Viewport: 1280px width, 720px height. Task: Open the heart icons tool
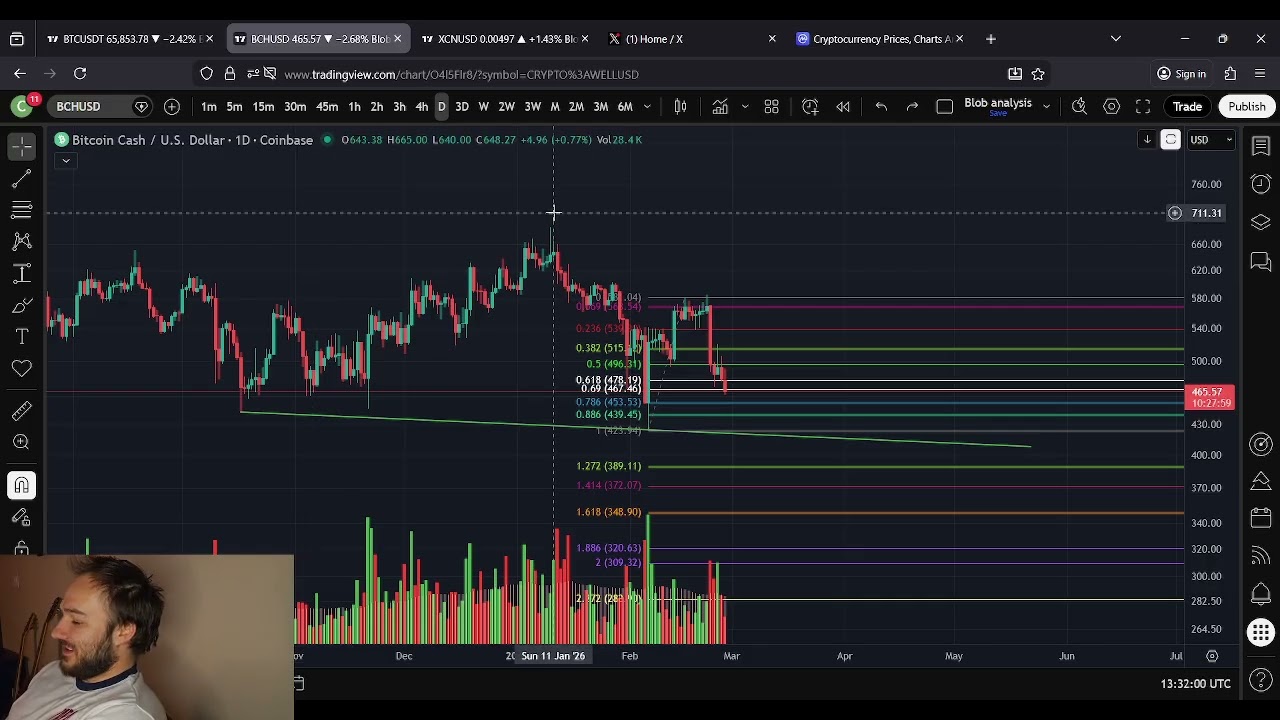(21, 369)
